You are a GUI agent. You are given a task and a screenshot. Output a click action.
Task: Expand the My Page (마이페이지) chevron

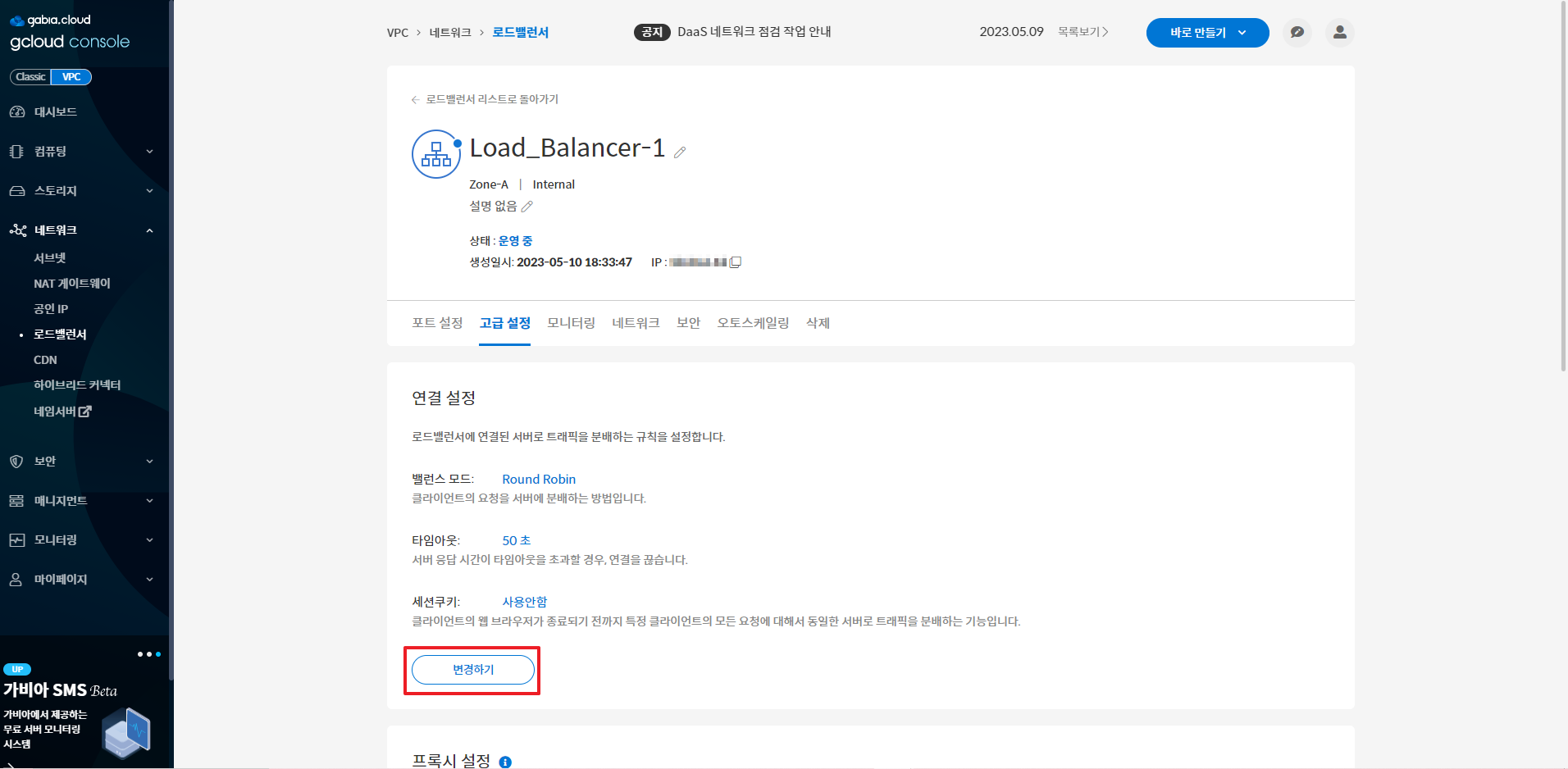click(x=149, y=580)
